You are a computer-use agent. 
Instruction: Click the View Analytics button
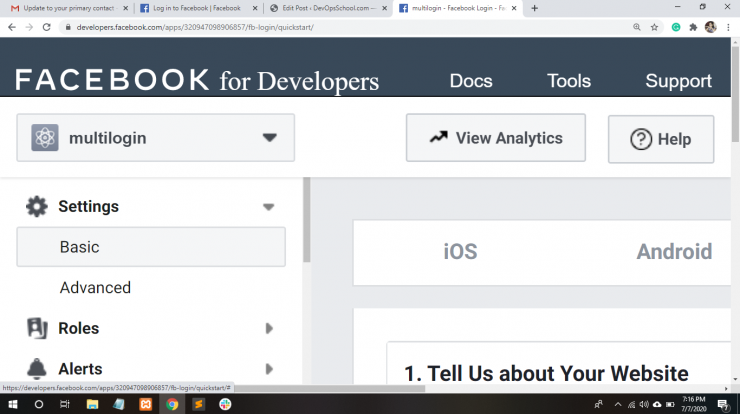(496, 138)
